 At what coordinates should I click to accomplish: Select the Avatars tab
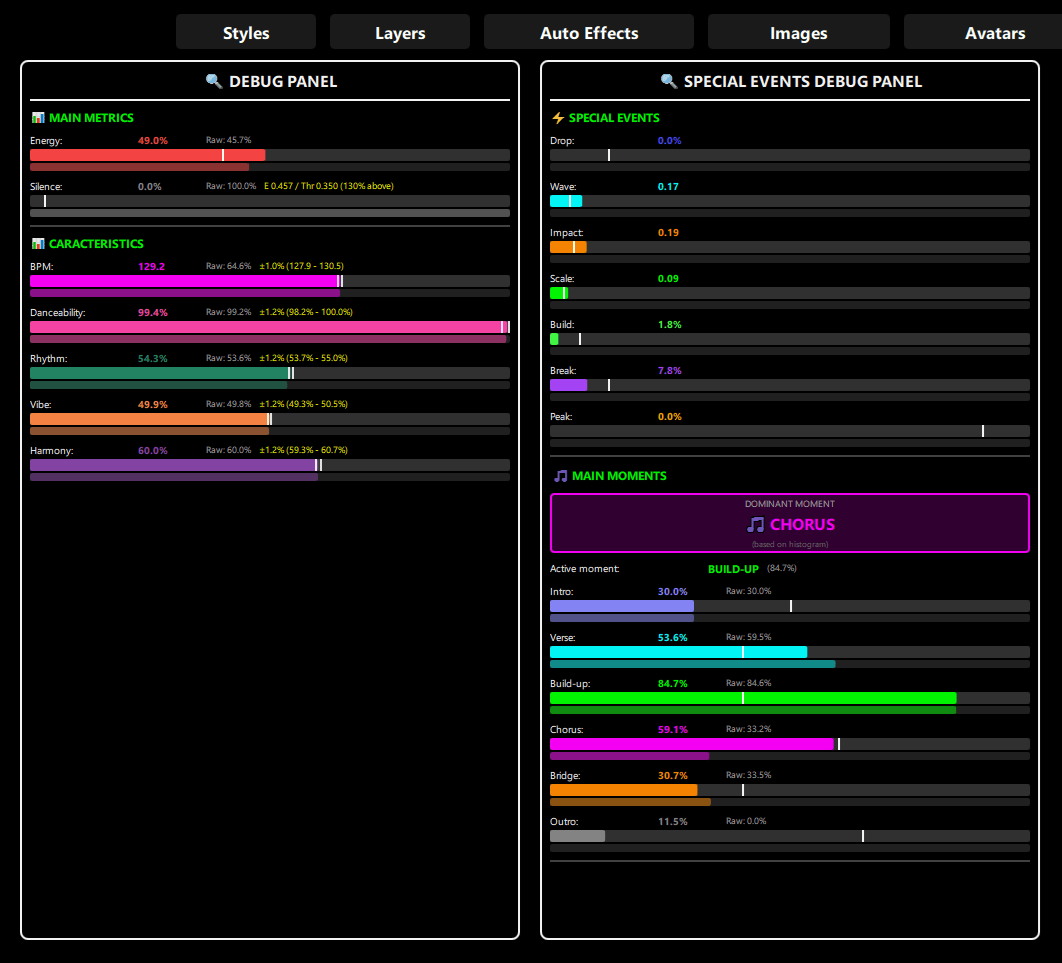(995, 31)
